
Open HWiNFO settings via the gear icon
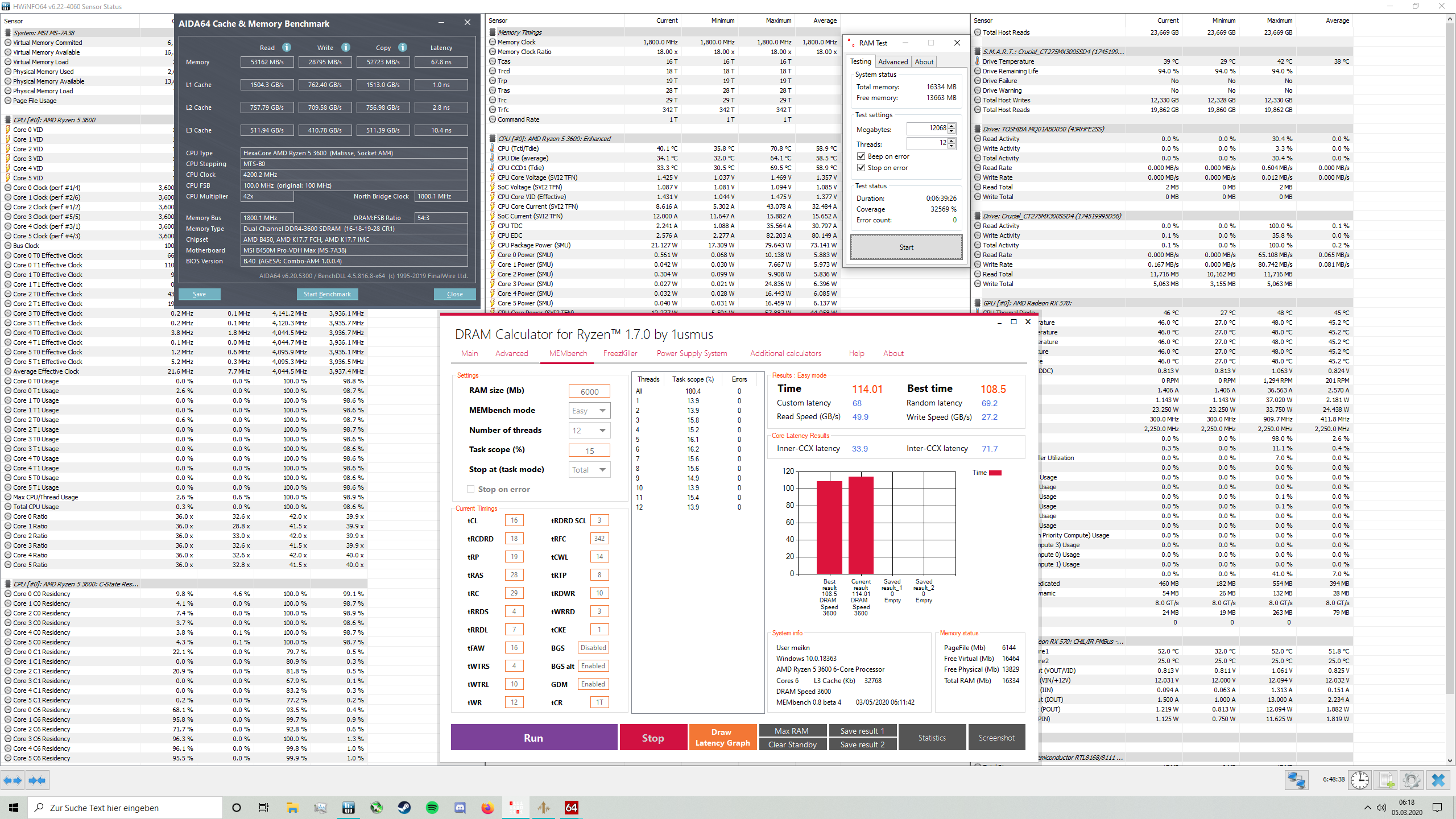1412,780
